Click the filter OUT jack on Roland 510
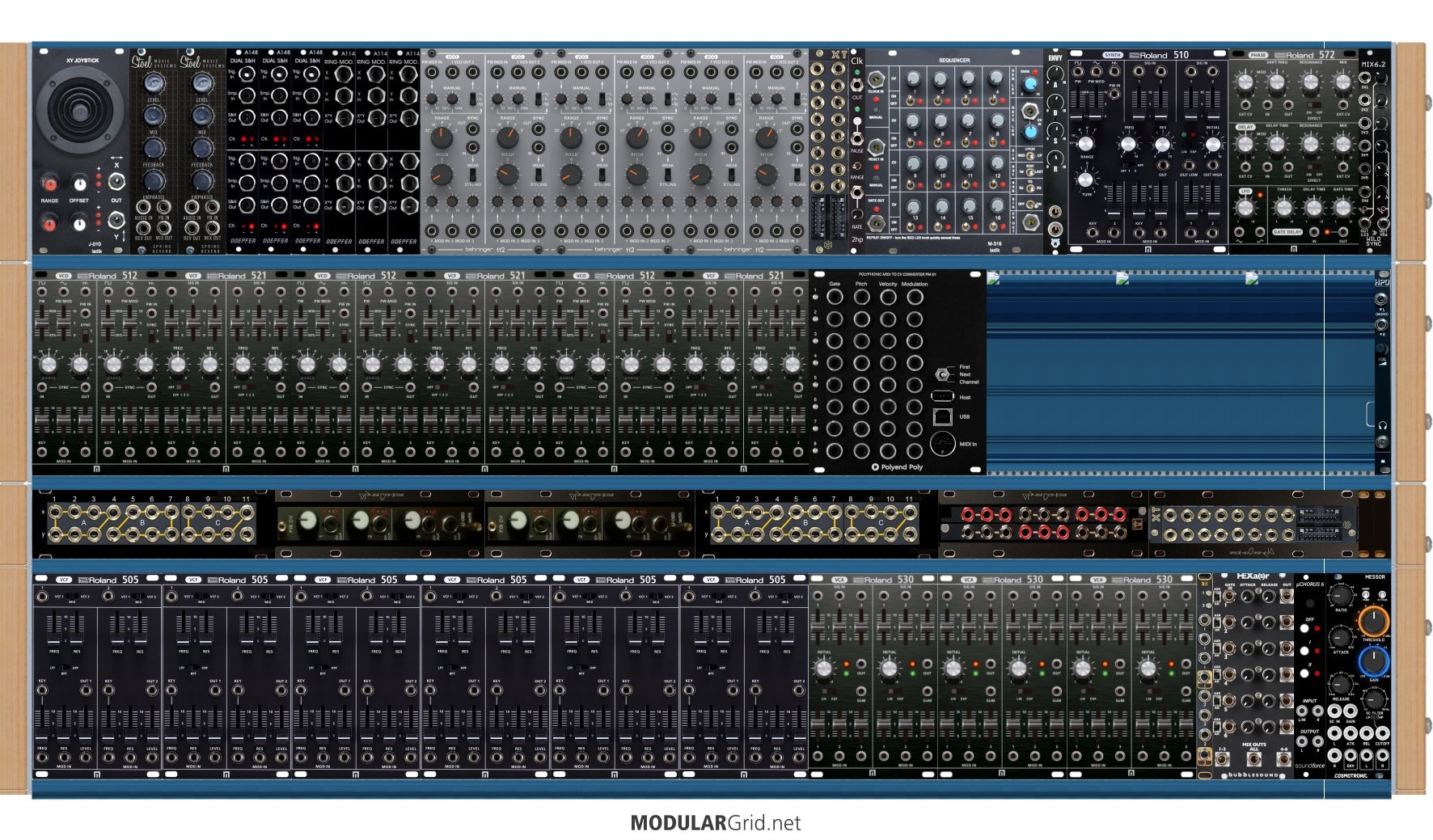Image resolution: width=1433 pixels, height=840 pixels. [x=1163, y=165]
